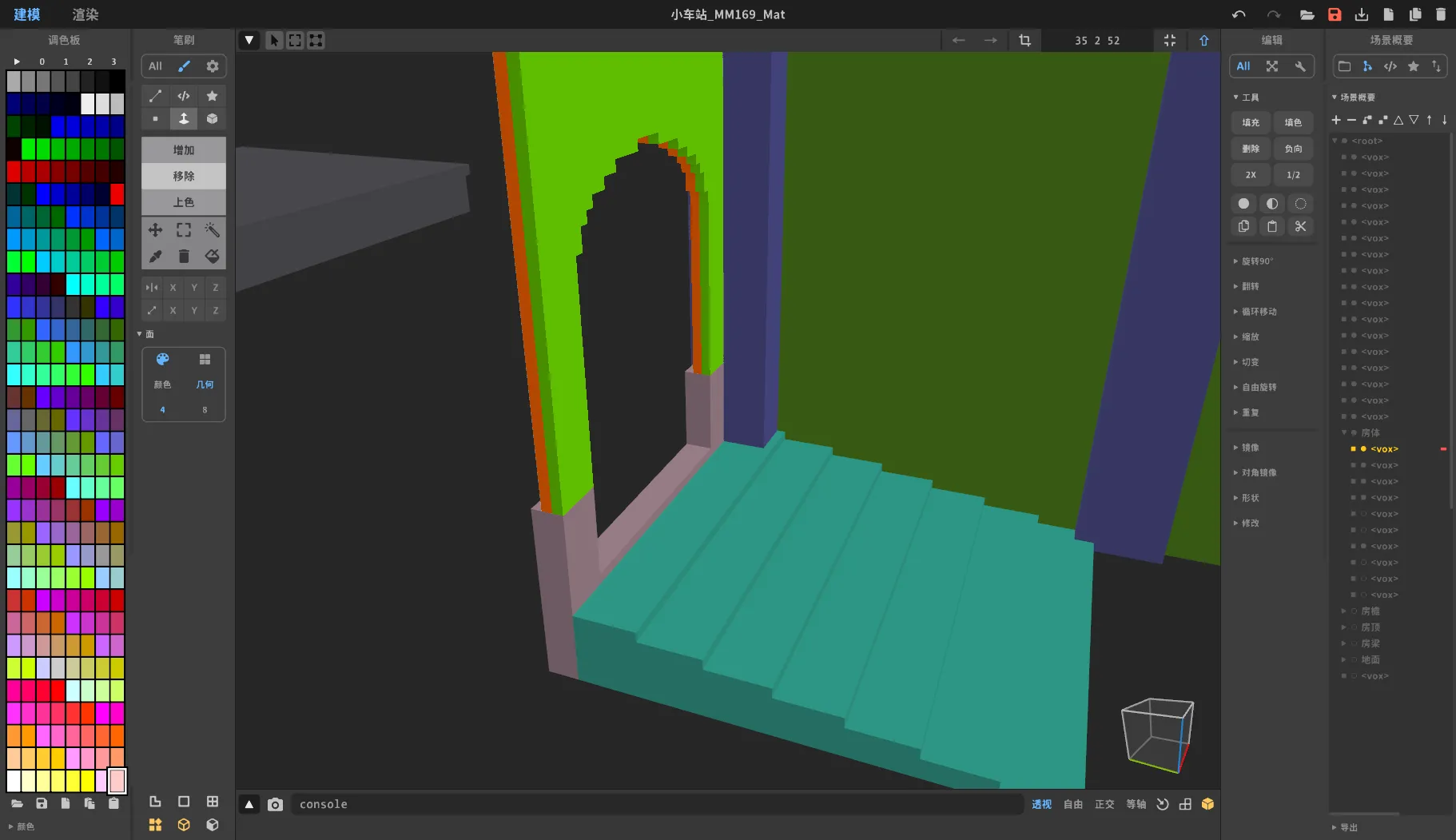Viewport: 1456px width, 840px height.
Task: Switch to the 渲染 render tab
Action: tap(85, 14)
